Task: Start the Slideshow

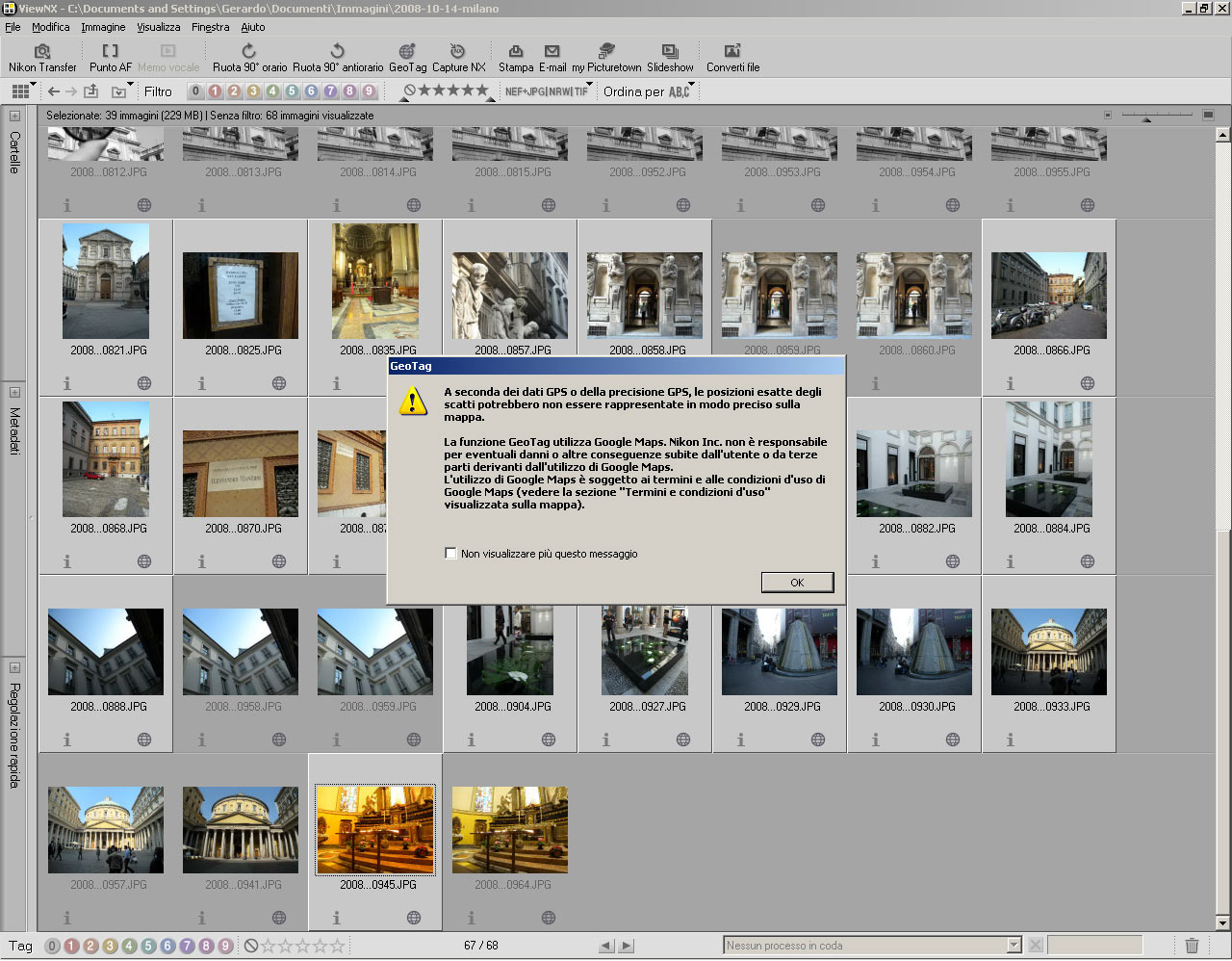Action: [x=670, y=58]
